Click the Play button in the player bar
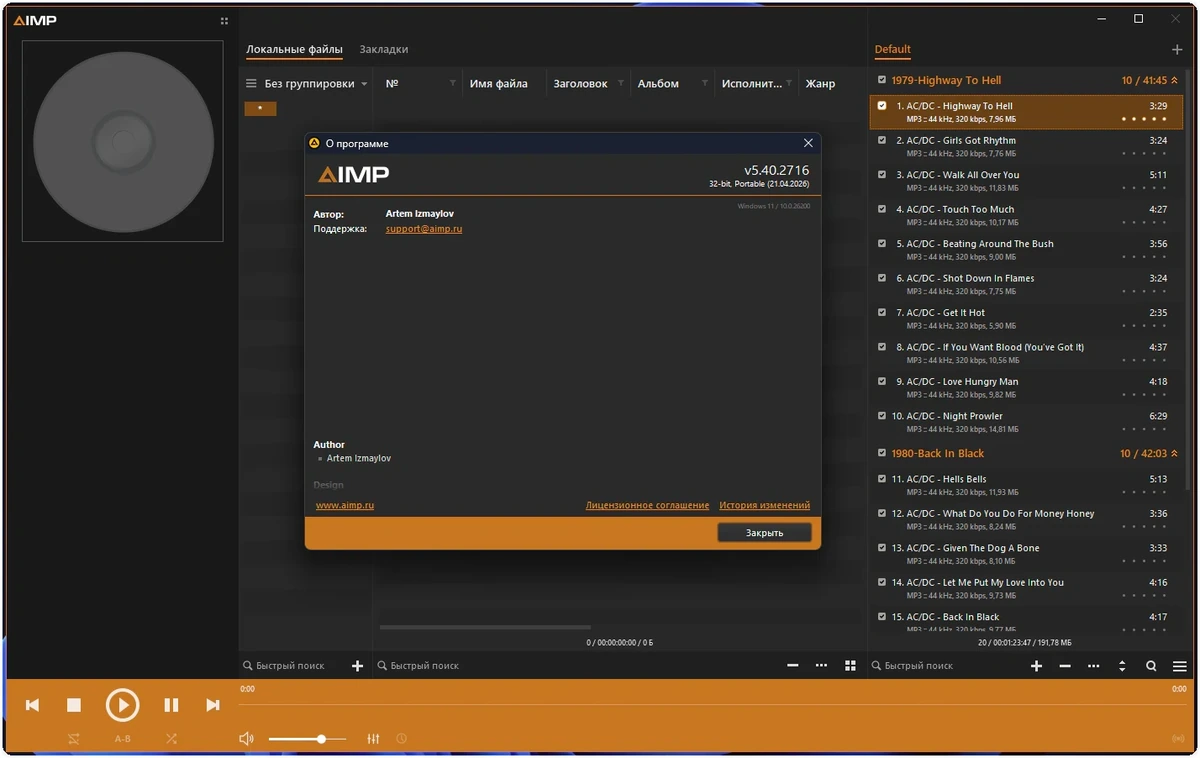Image resolution: width=1200 pixels, height=758 pixels. pyautogui.click(x=123, y=705)
